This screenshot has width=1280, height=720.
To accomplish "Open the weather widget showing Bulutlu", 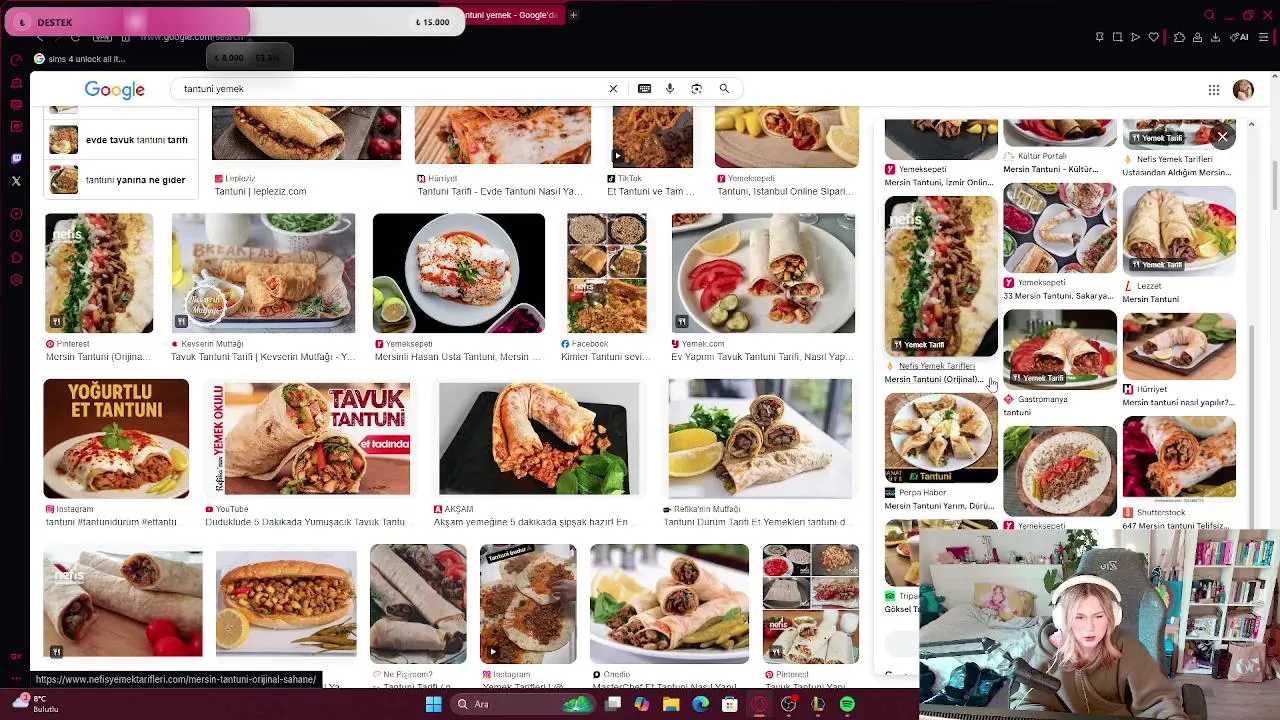I will coord(34,704).
